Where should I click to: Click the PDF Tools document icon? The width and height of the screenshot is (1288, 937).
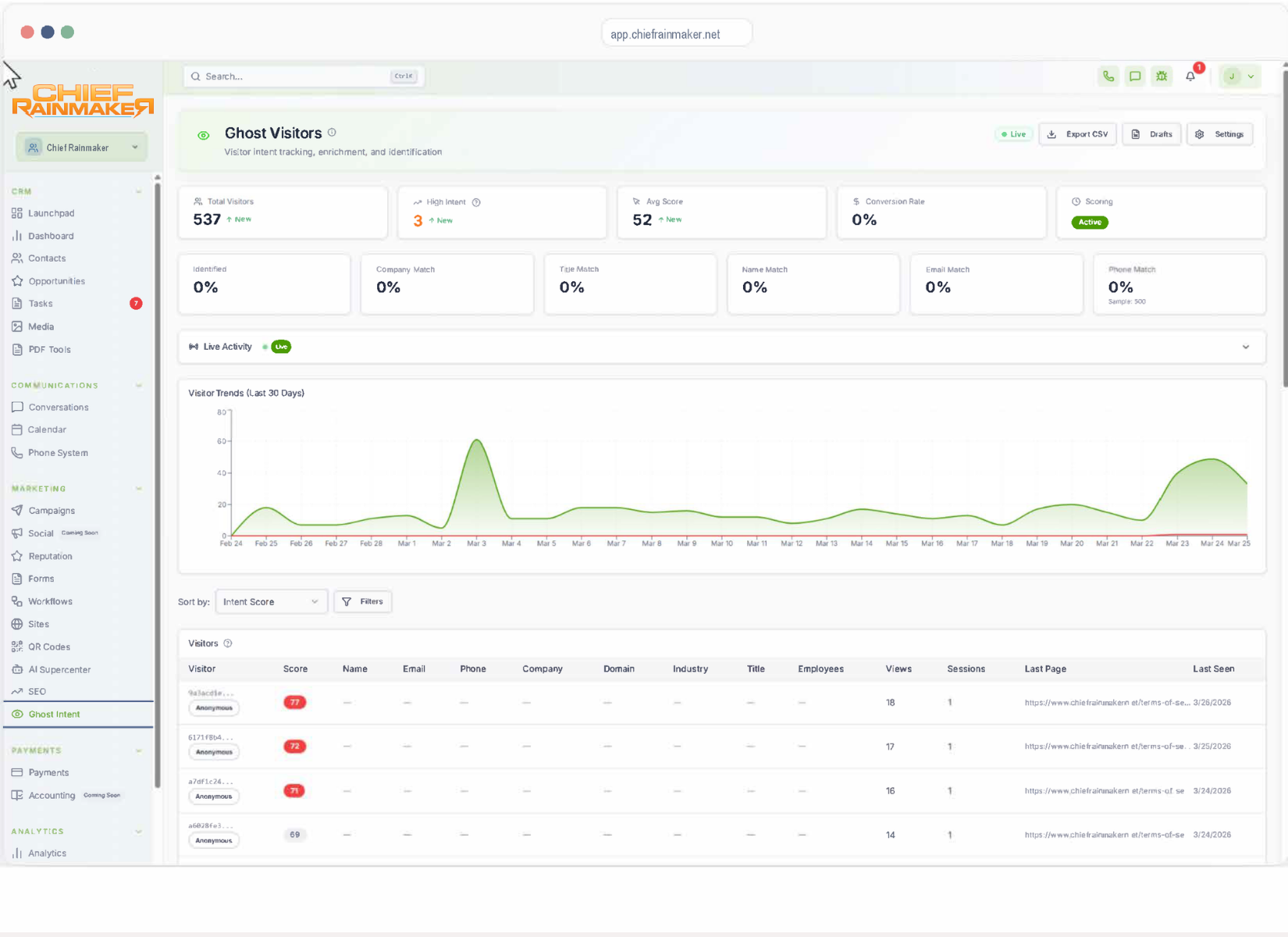tap(17, 350)
